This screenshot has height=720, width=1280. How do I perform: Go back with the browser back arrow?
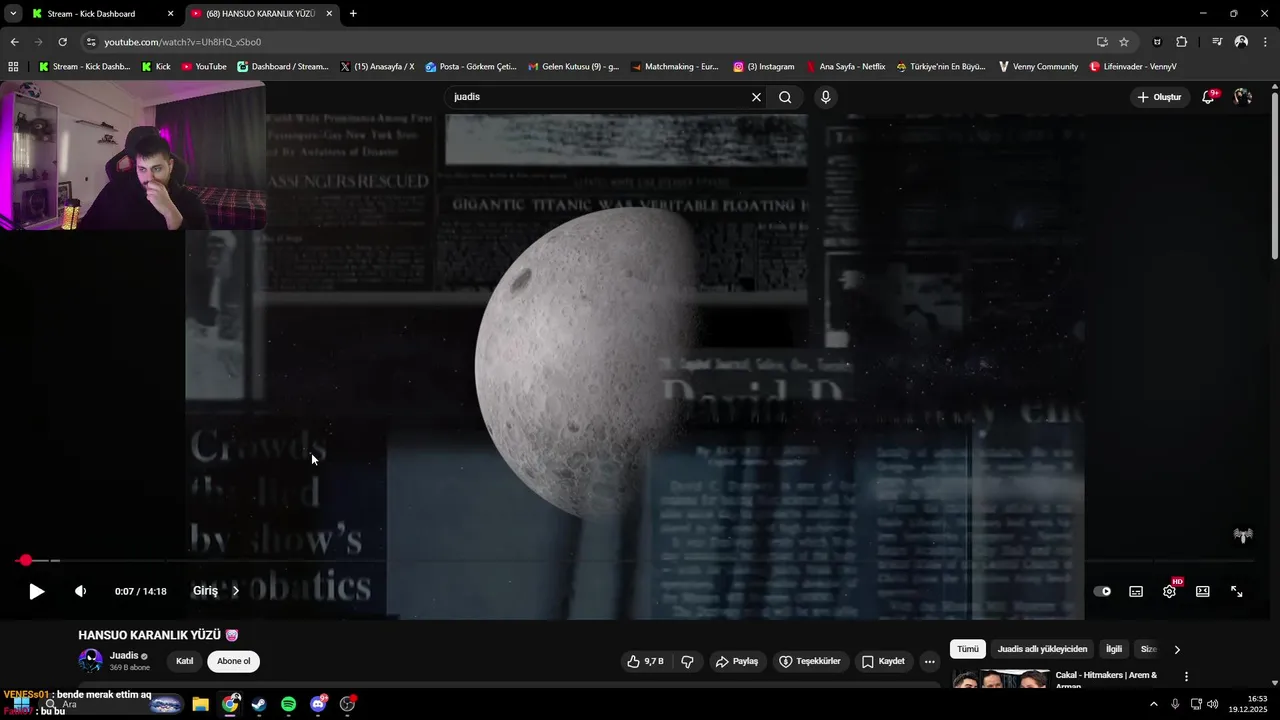coord(14,42)
